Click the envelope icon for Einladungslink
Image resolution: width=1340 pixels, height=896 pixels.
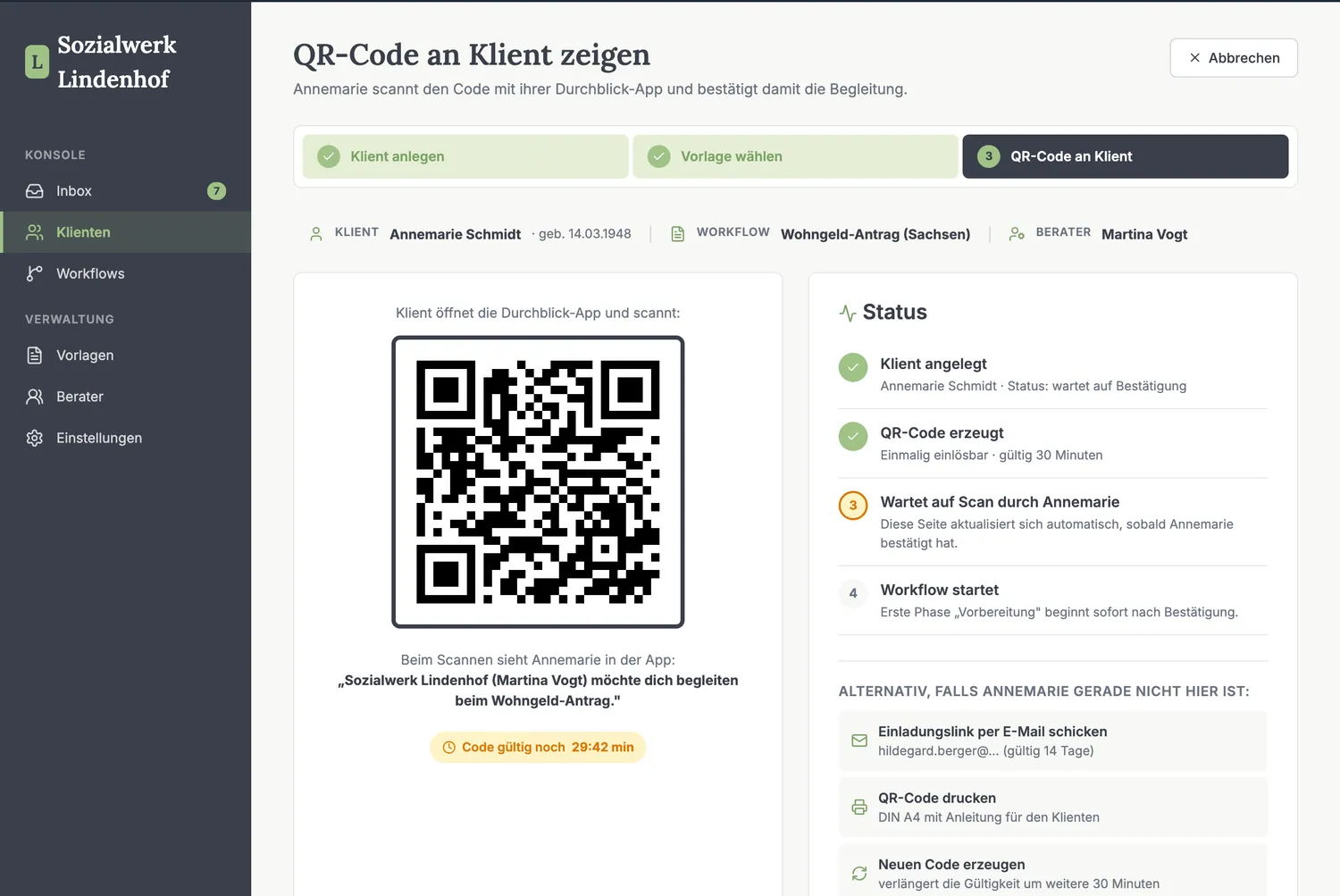859,741
